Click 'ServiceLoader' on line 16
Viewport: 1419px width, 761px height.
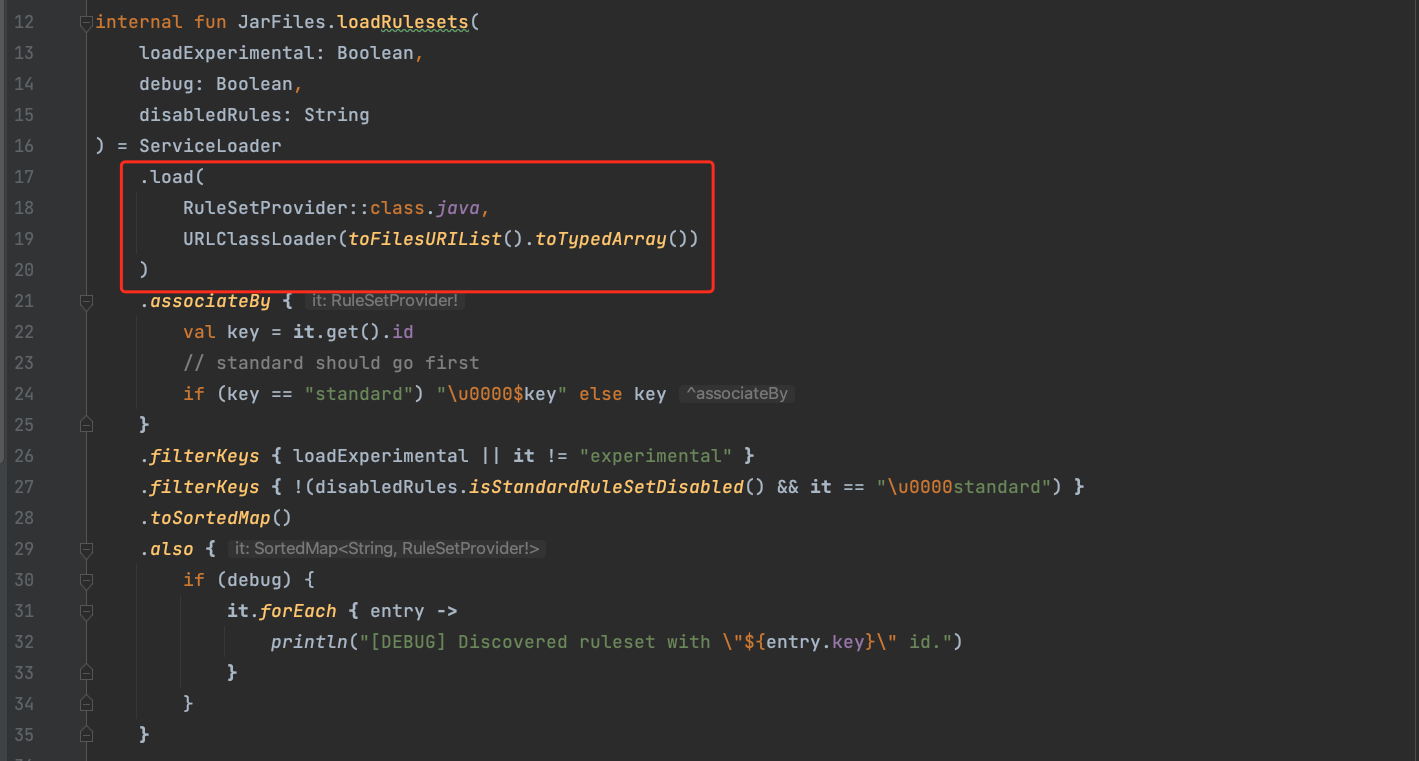coord(210,146)
